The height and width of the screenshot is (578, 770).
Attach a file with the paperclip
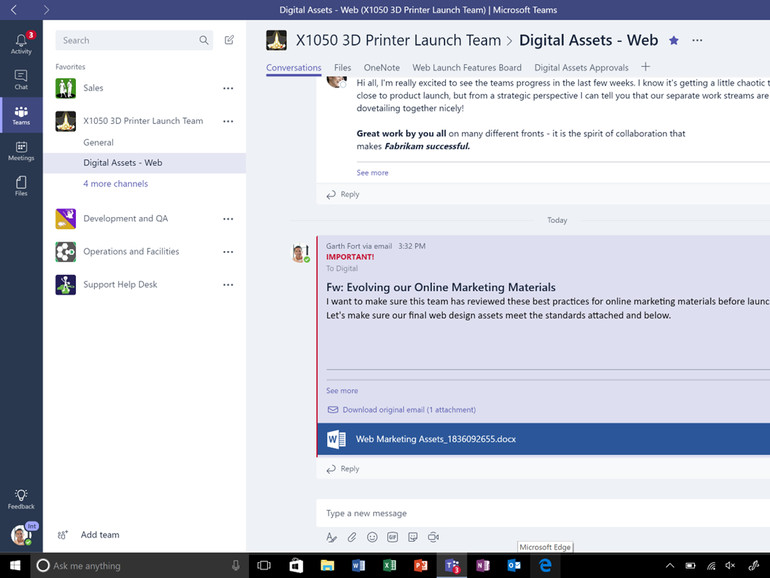click(352, 537)
